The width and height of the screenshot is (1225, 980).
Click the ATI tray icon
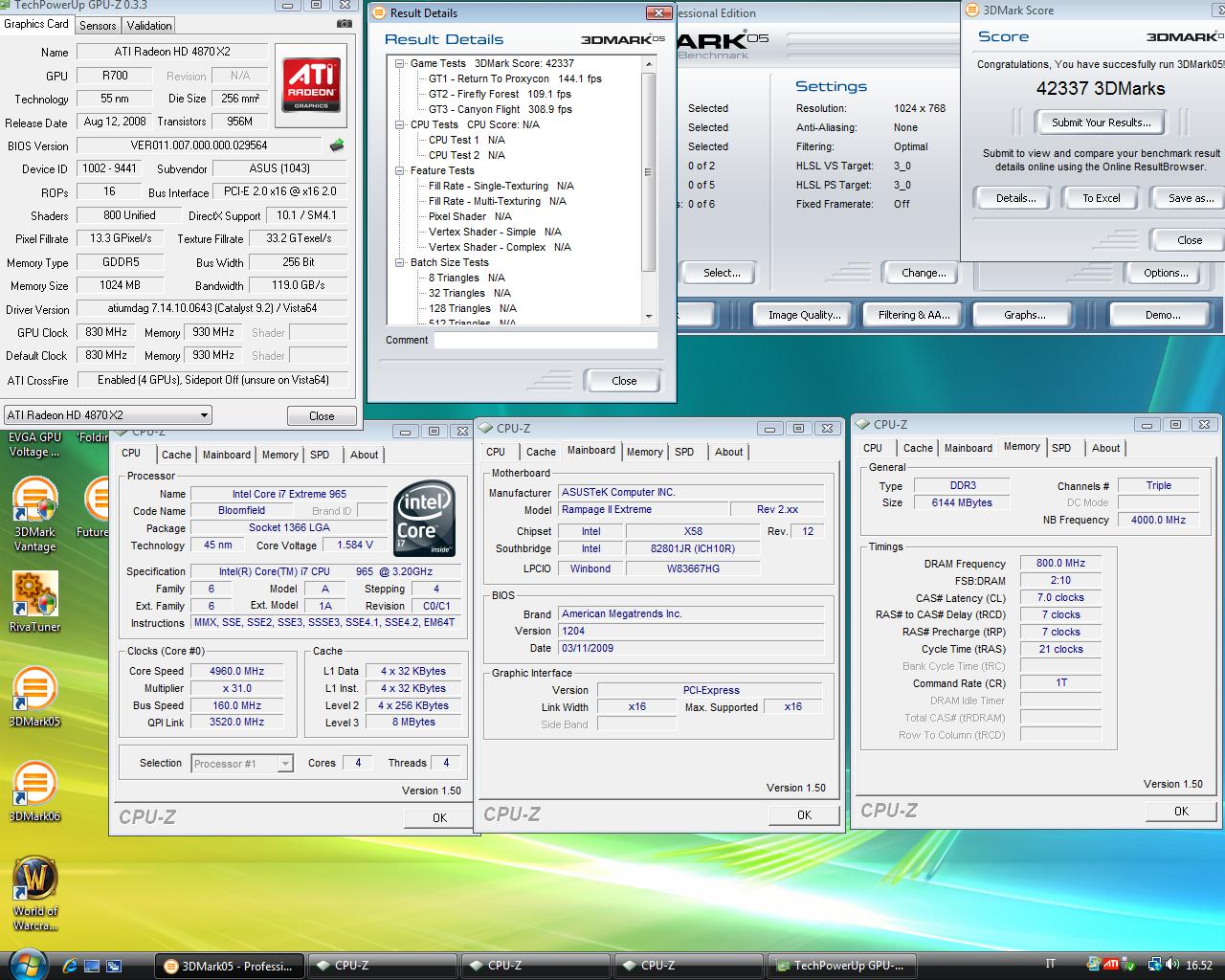[x=1111, y=965]
